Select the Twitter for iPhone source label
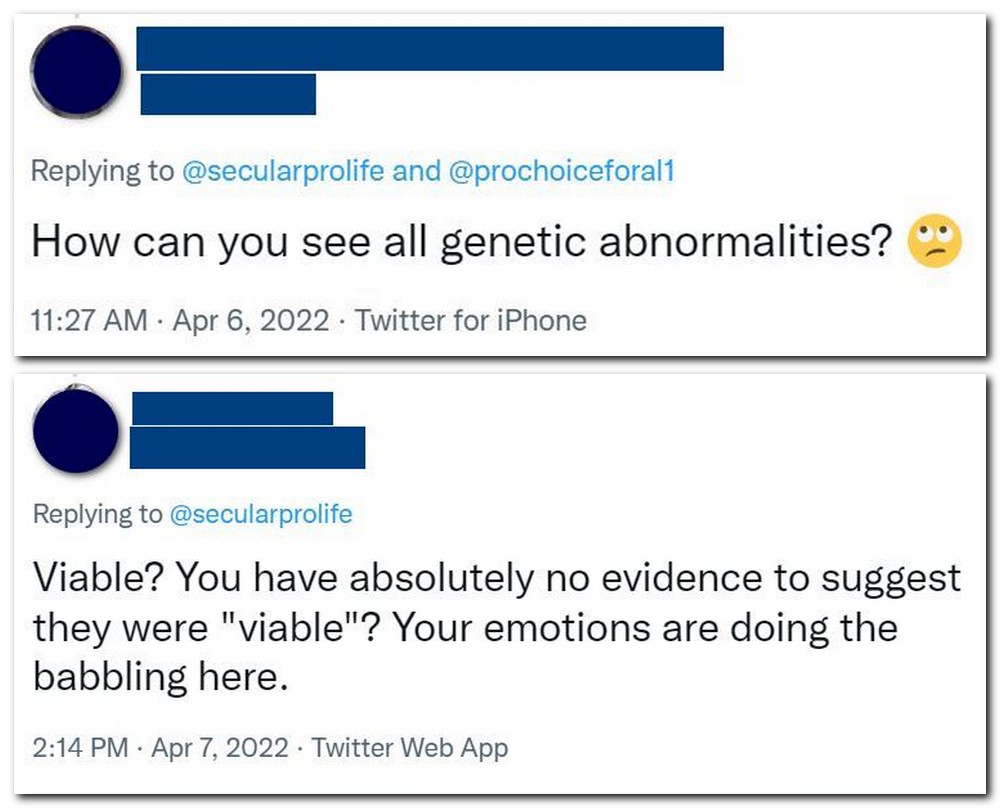1000x808 pixels. 471,321
